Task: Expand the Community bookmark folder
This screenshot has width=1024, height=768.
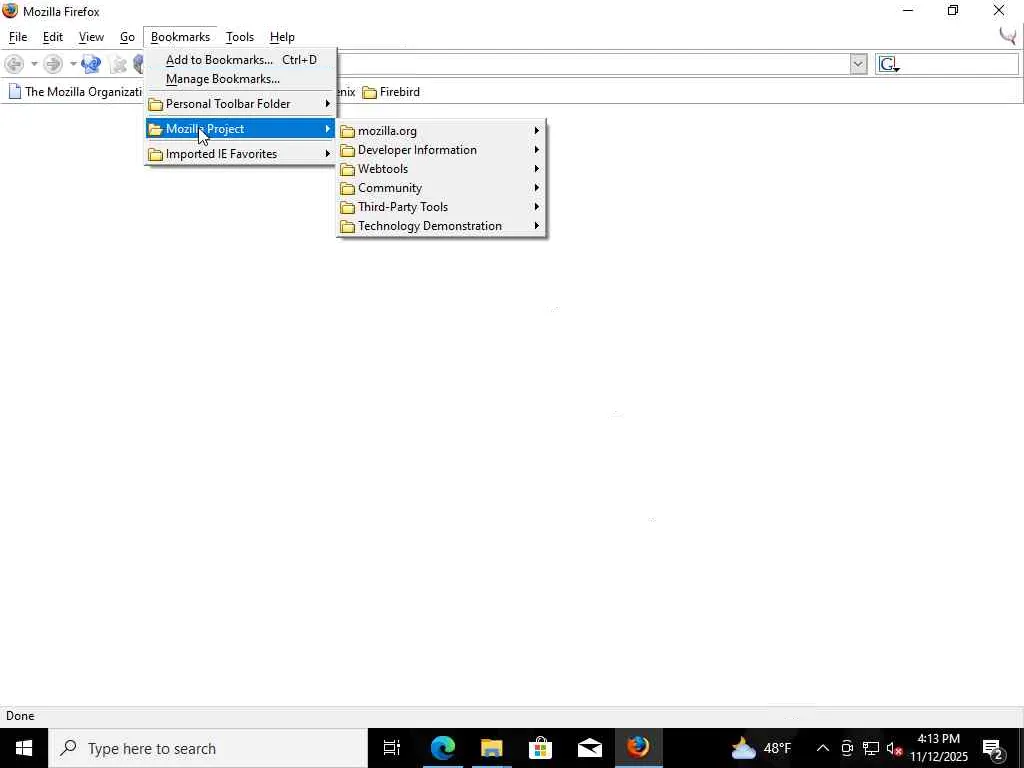Action: pos(441,187)
